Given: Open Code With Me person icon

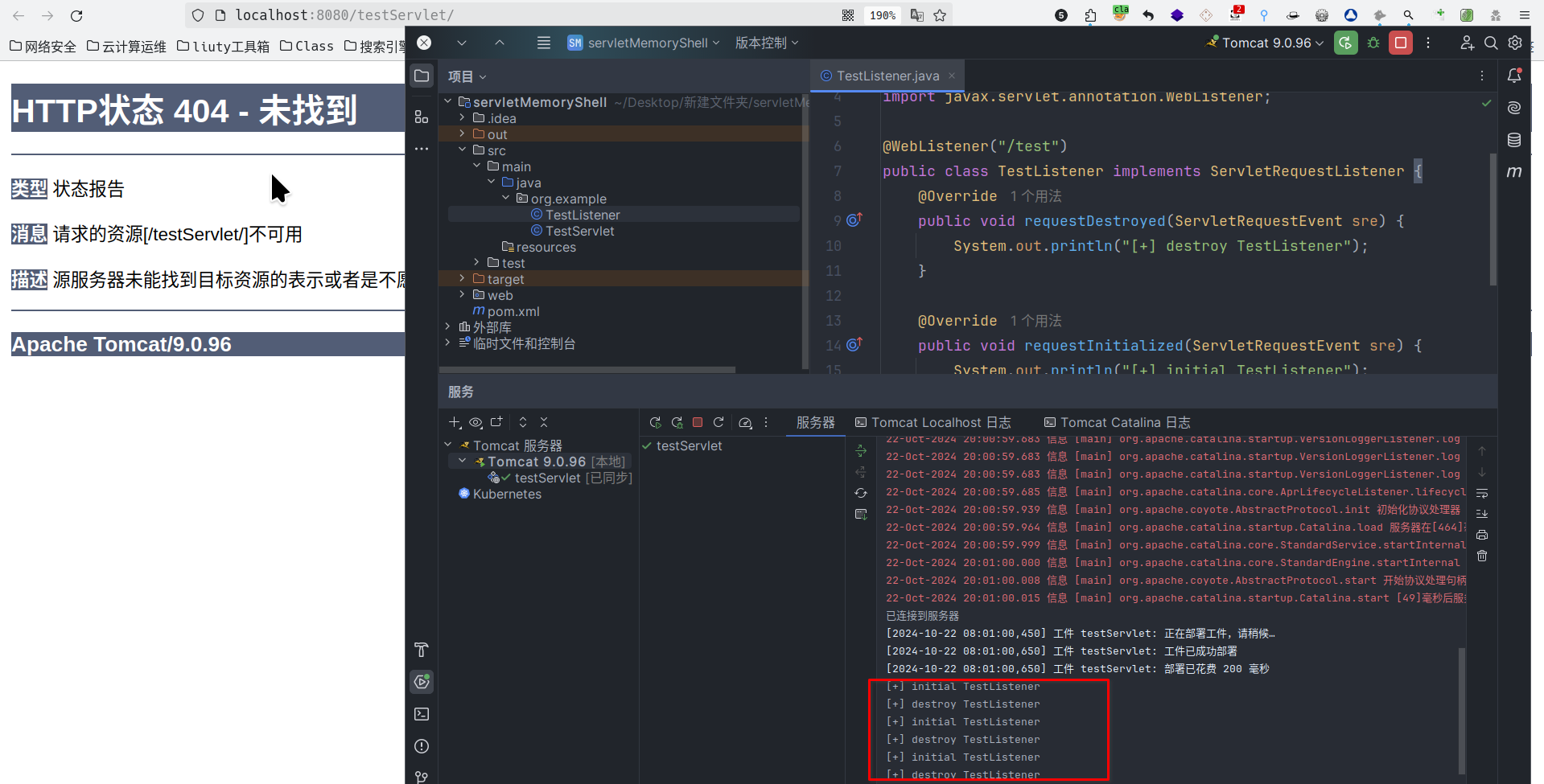Looking at the screenshot, I should pos(1467,43).
